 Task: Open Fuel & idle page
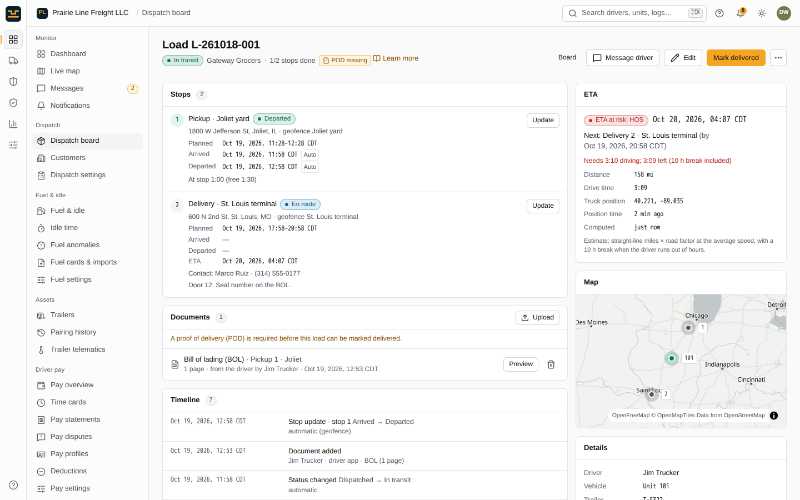(x=87, y=211)
